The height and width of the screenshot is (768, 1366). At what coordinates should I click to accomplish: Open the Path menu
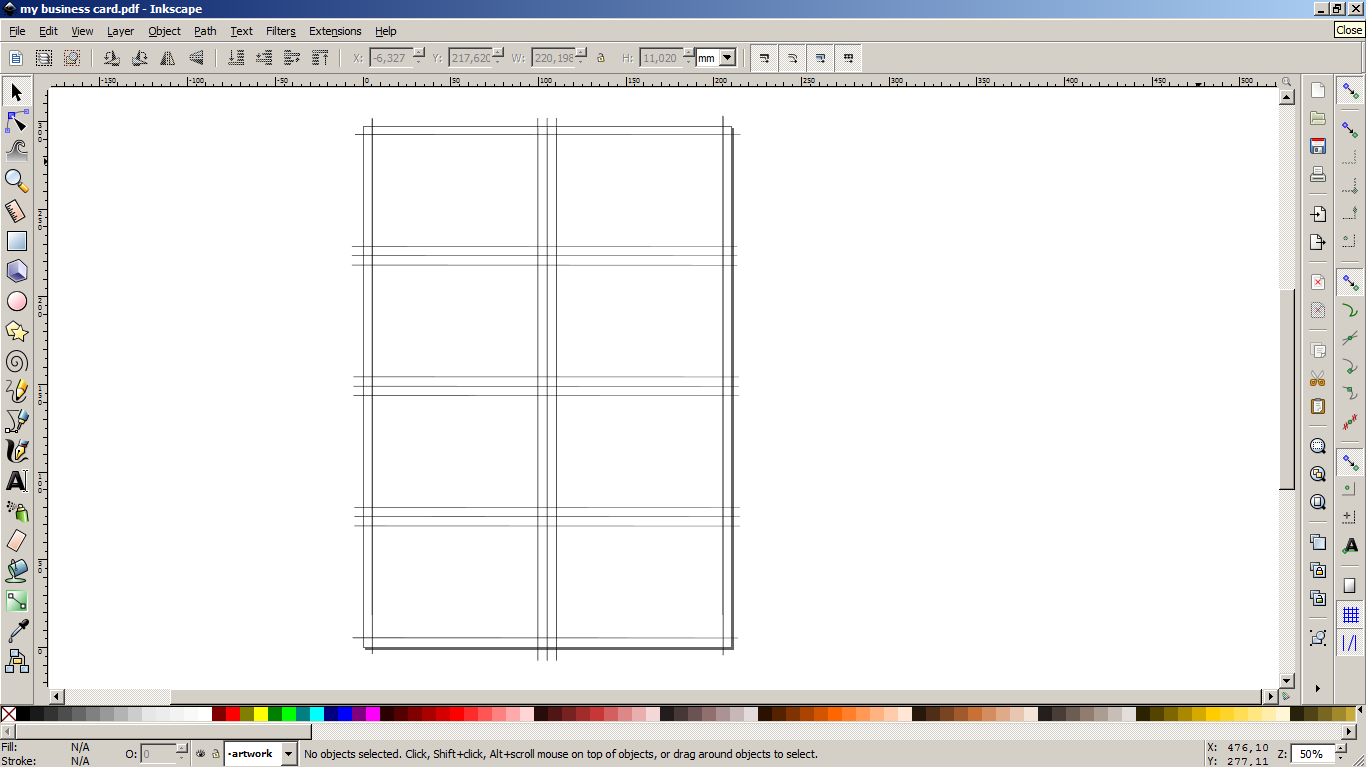205,31
